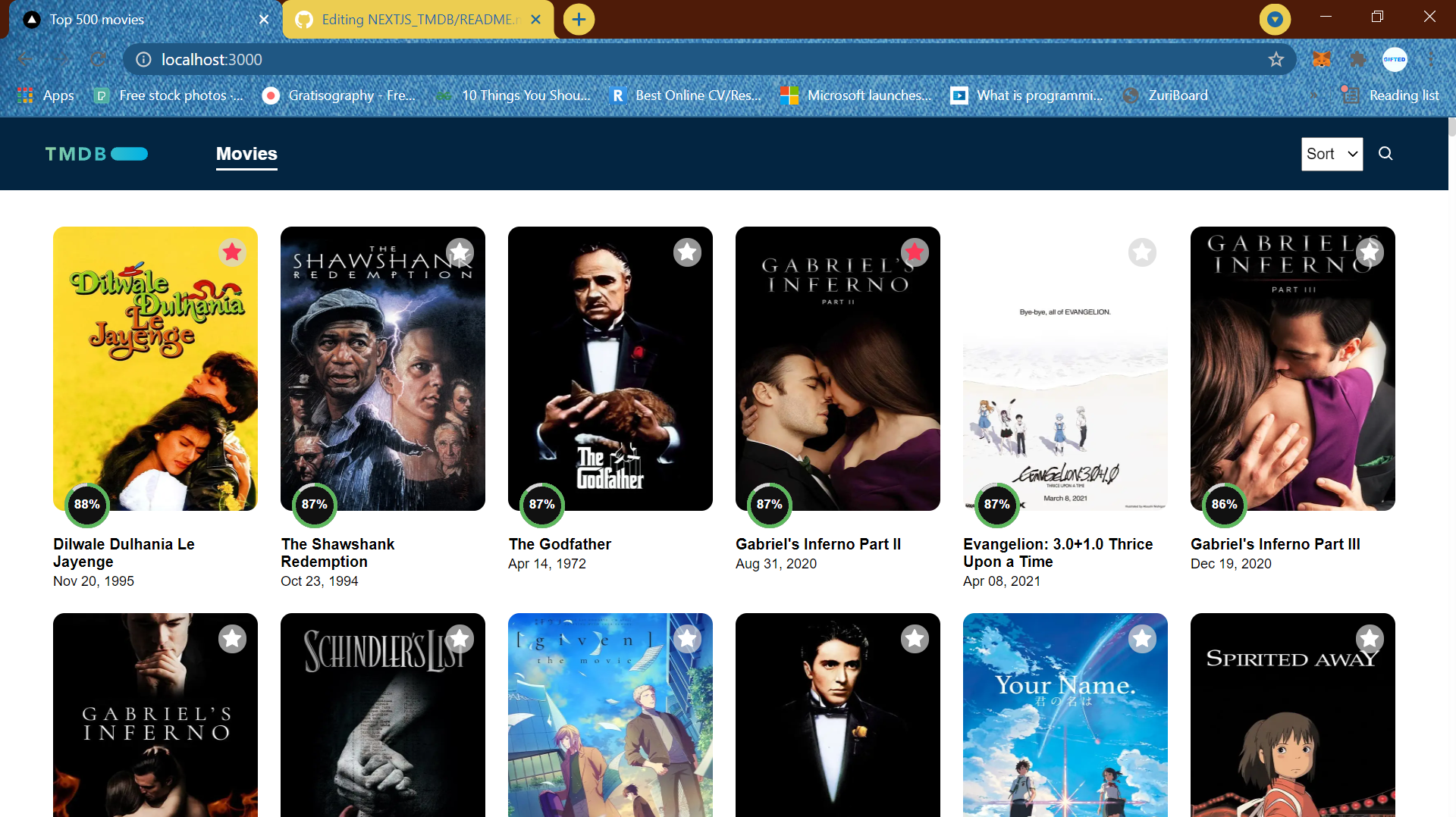Screen dimensions: 1456x817
Task: Click the new tab plus button
Action: tap(579, 20)
